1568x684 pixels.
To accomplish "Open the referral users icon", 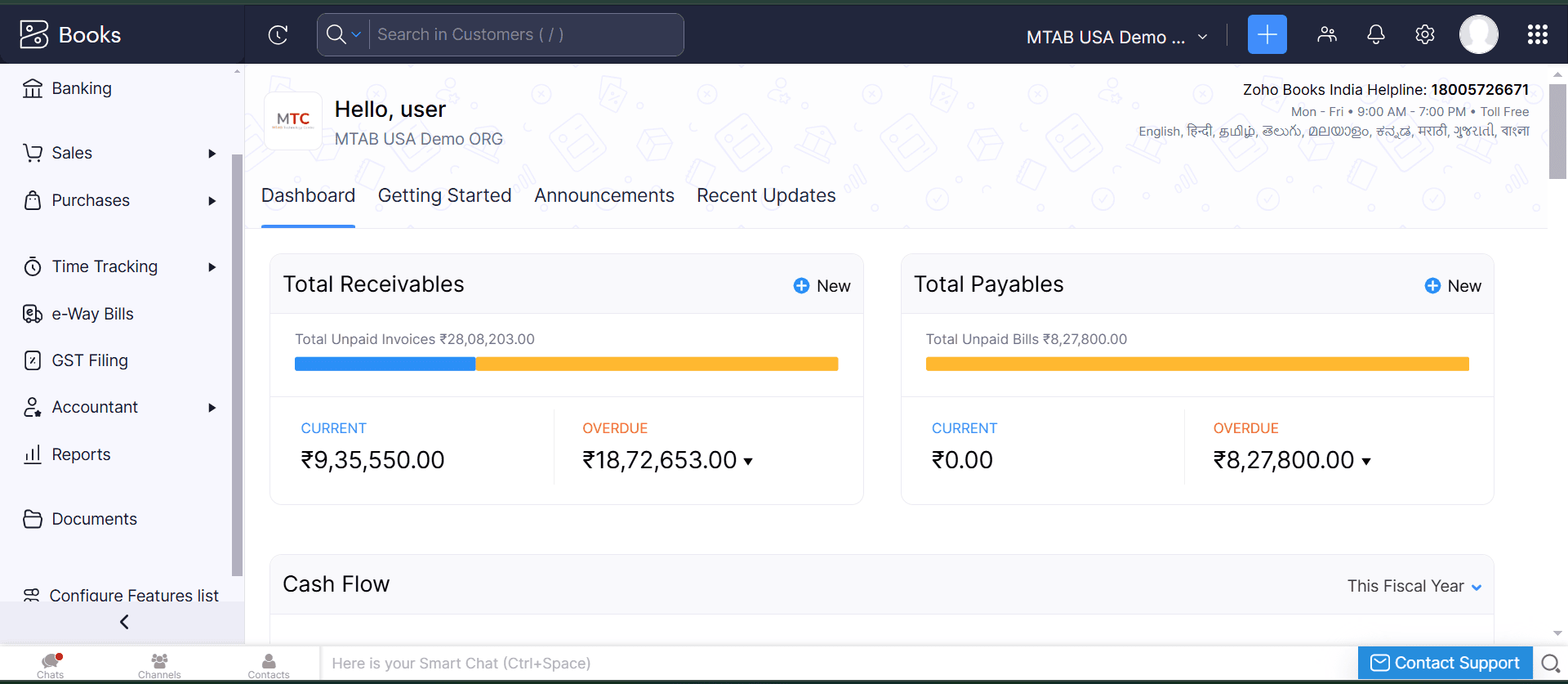I will point(1327,34).
